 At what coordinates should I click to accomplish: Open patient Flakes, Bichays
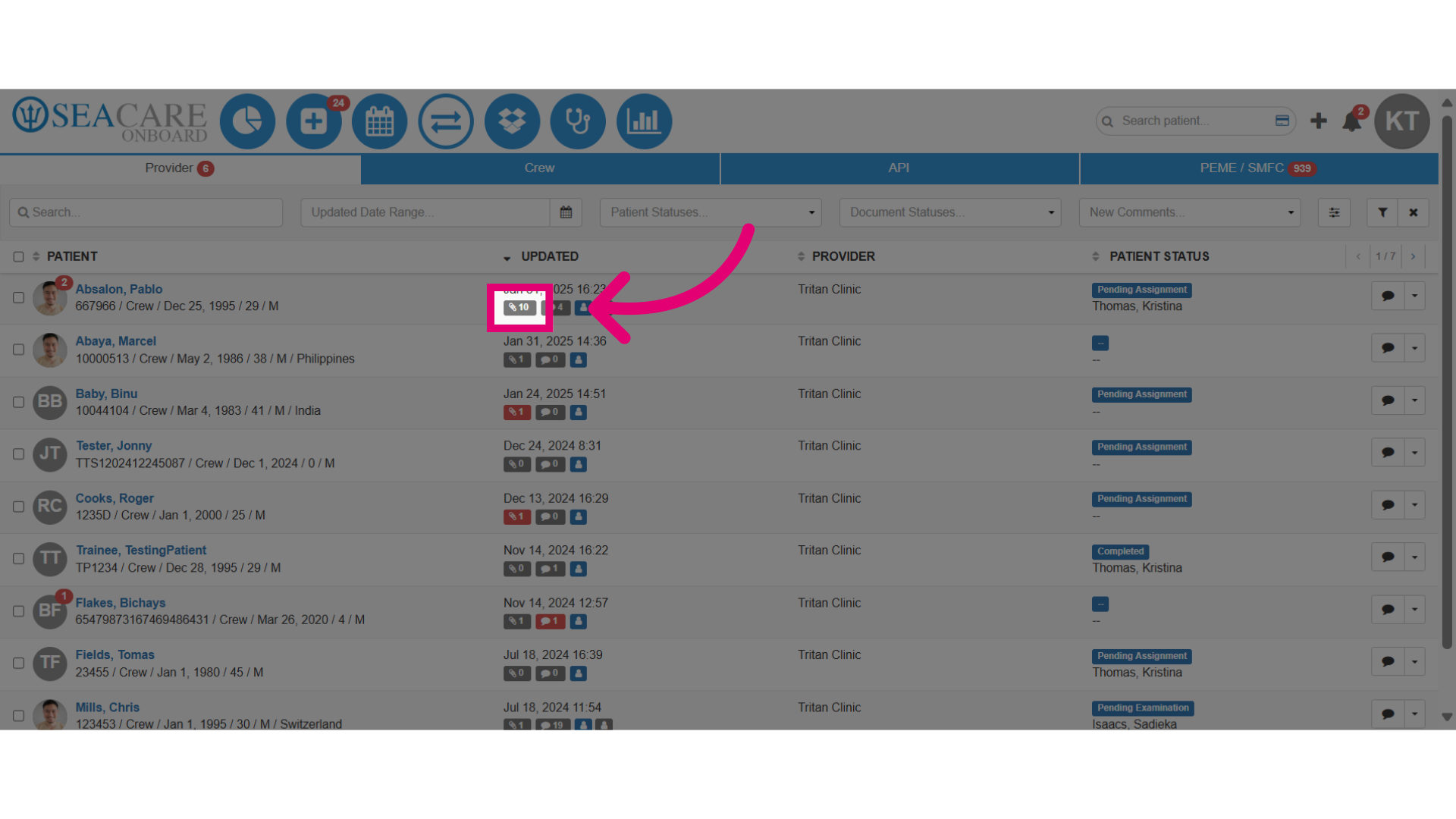121,603
